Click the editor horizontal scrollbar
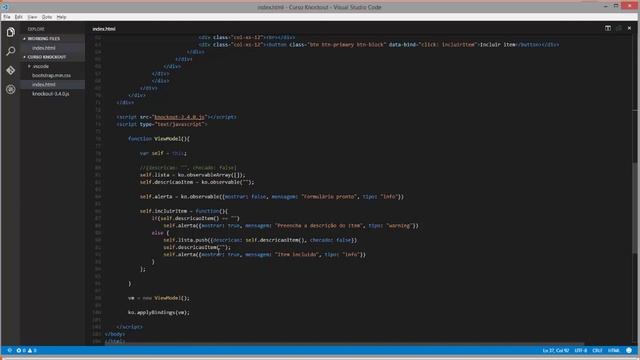This screenshot has height=360, width=640. point(344,344)
